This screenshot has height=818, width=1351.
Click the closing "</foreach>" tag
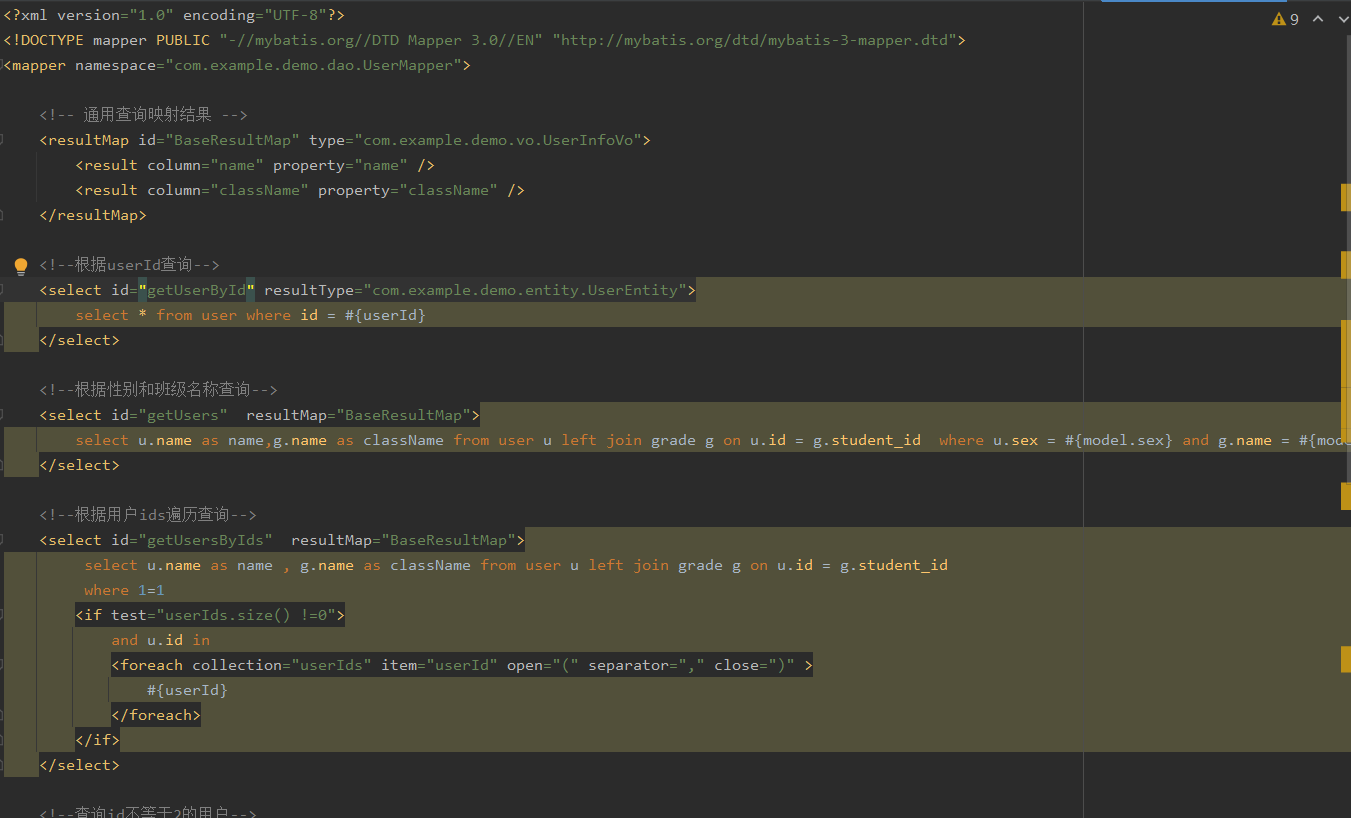156,715
